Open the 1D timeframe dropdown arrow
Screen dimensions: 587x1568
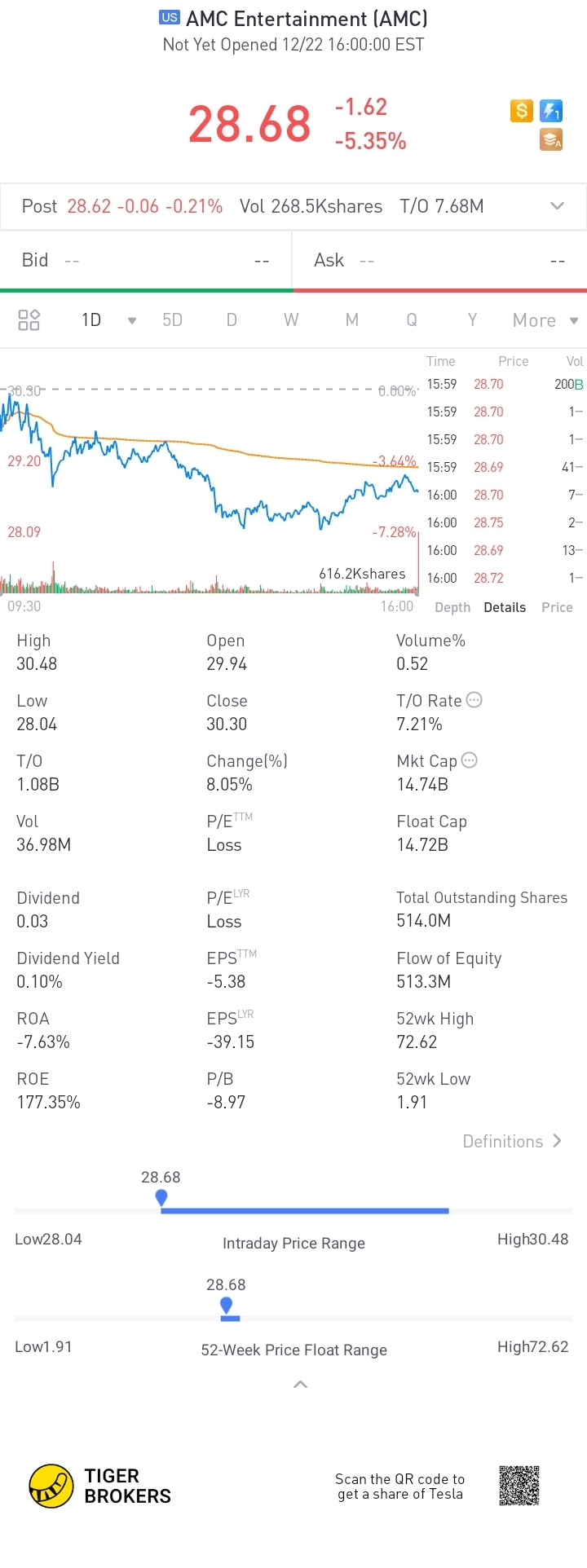click(132, 320)
